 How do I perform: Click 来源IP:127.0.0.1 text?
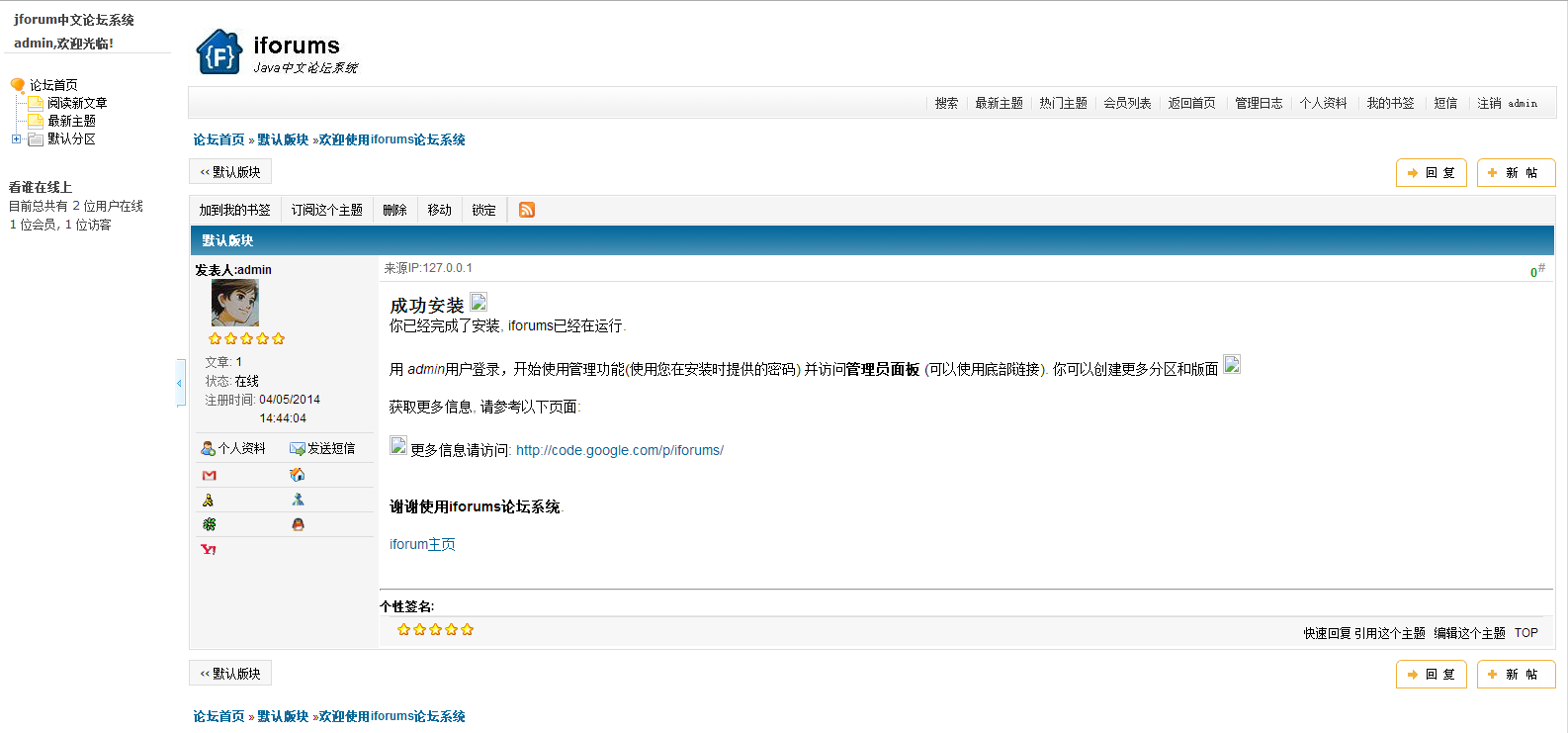click(x=428, y=268)
